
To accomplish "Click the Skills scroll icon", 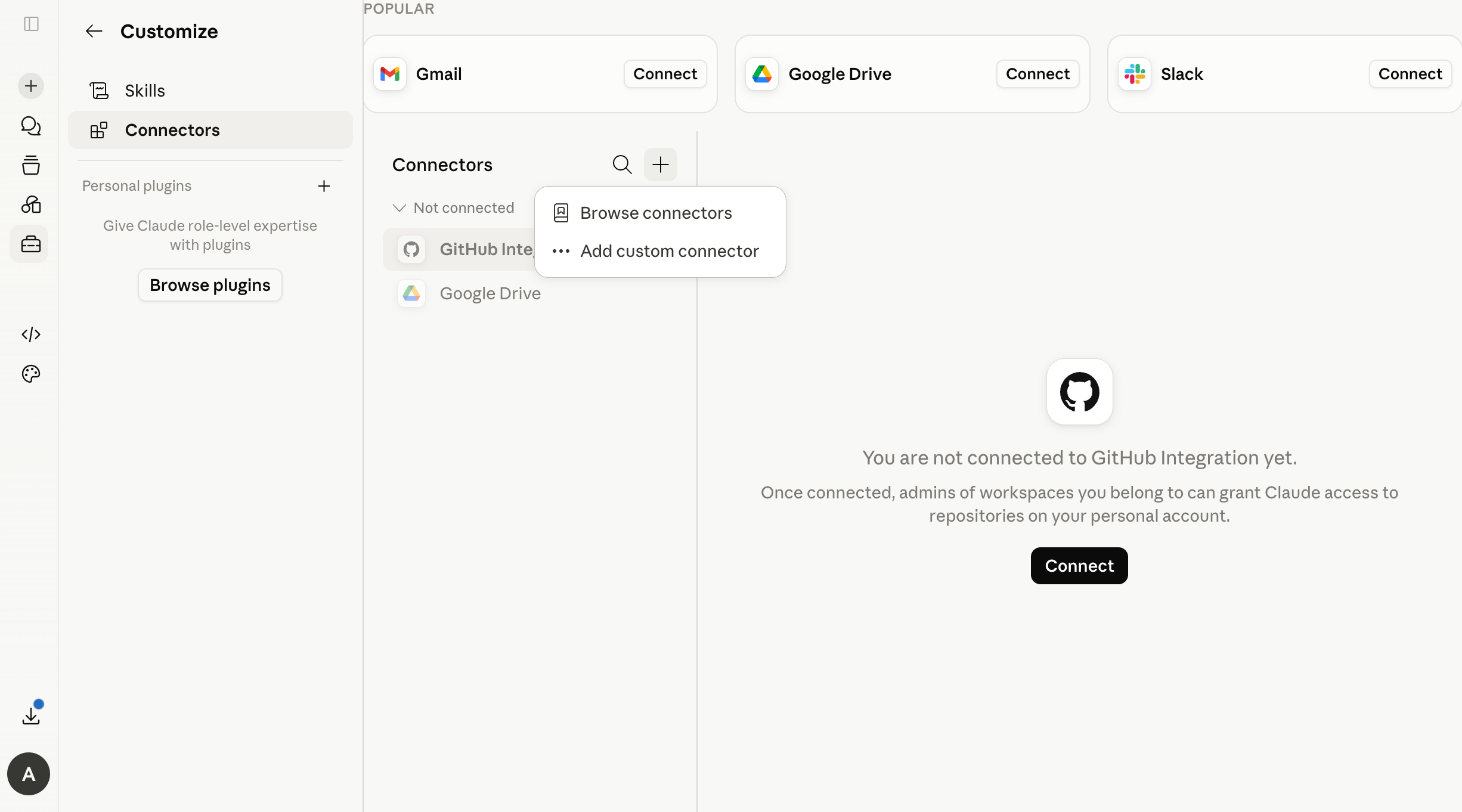I will click(99, 91).
